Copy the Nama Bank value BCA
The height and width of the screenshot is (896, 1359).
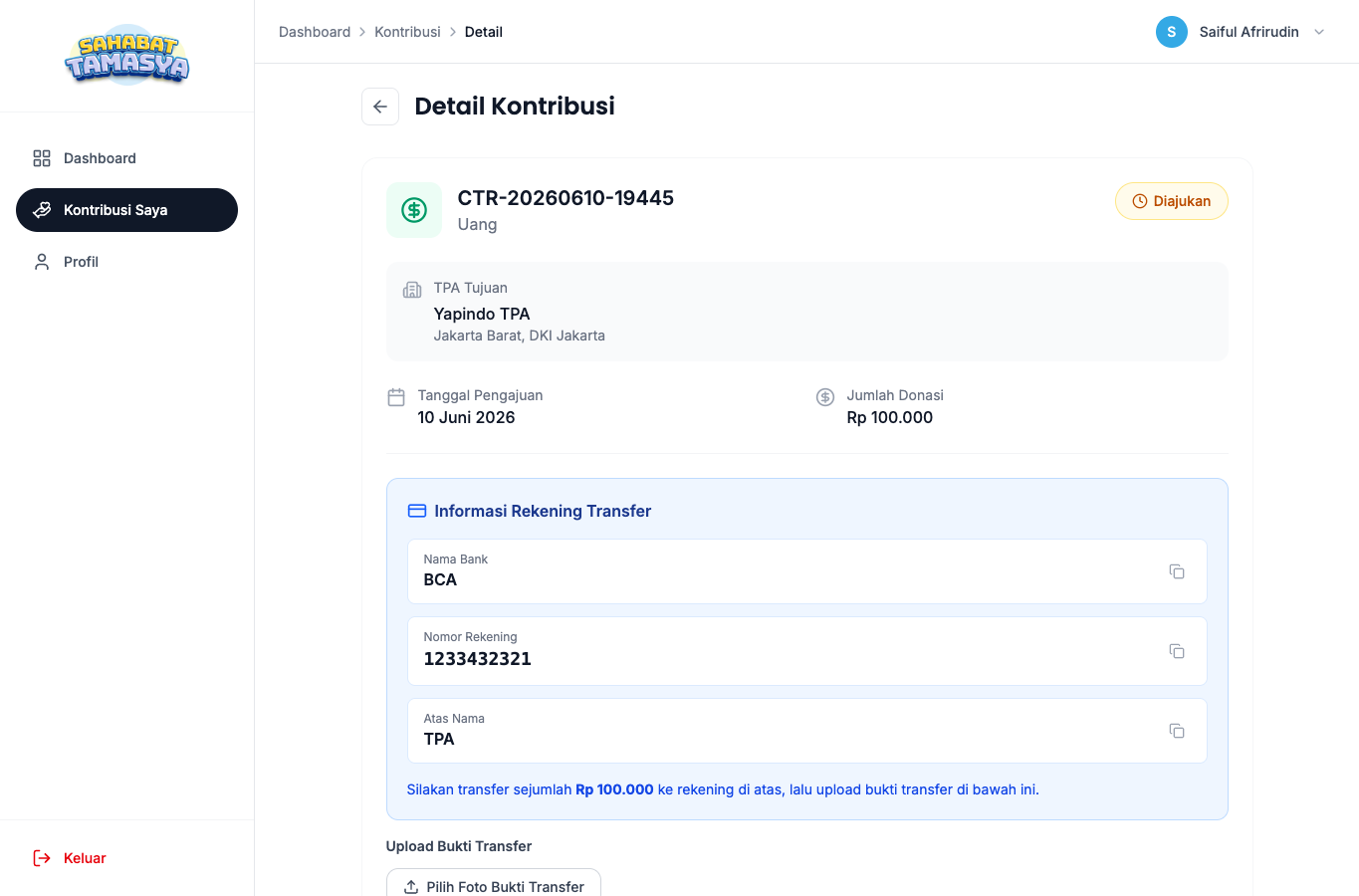pyautogui.click(x=1177, y=571)
